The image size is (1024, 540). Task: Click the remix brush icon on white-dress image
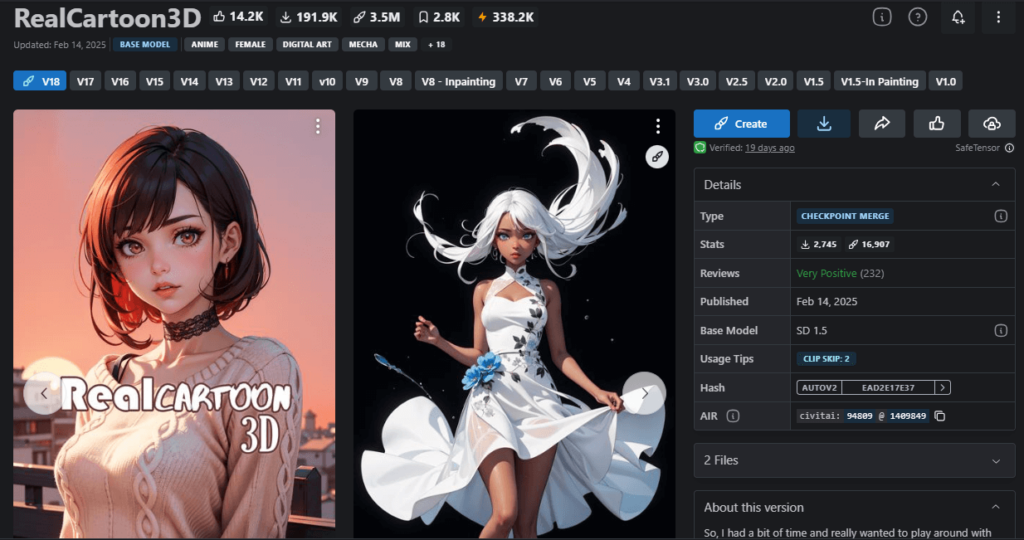coord(657,157)
